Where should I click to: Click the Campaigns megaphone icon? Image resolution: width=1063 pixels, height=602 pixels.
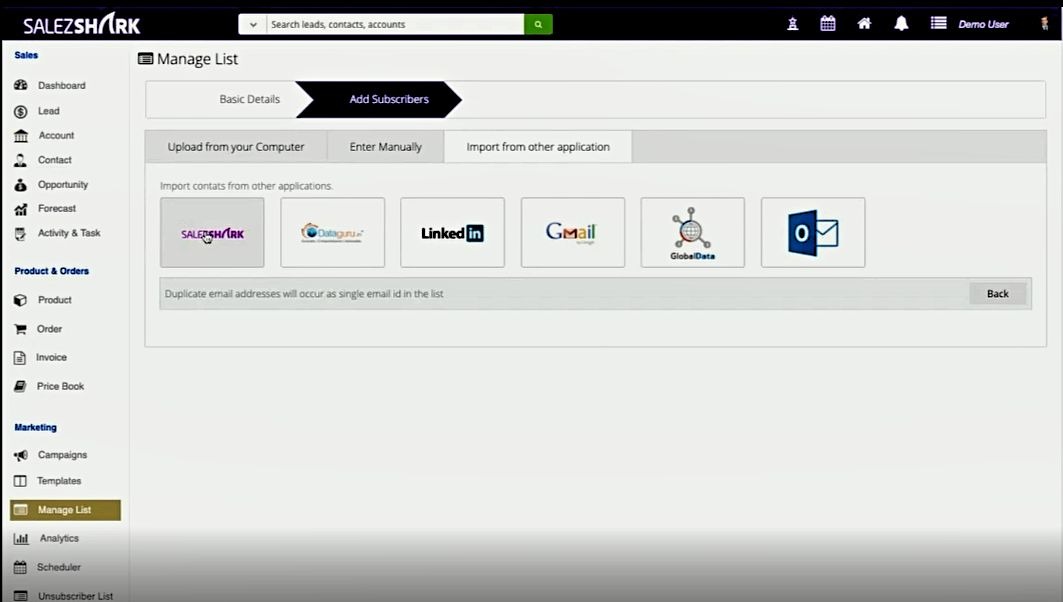[20, 455]
